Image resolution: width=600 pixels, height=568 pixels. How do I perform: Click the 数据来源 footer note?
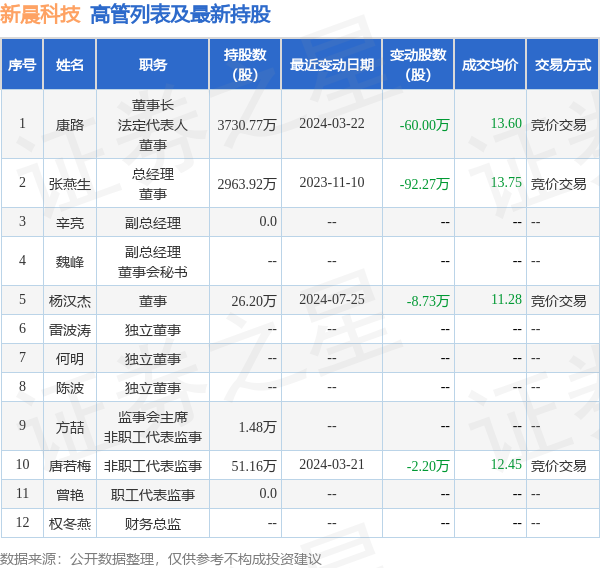pos(161,559)
